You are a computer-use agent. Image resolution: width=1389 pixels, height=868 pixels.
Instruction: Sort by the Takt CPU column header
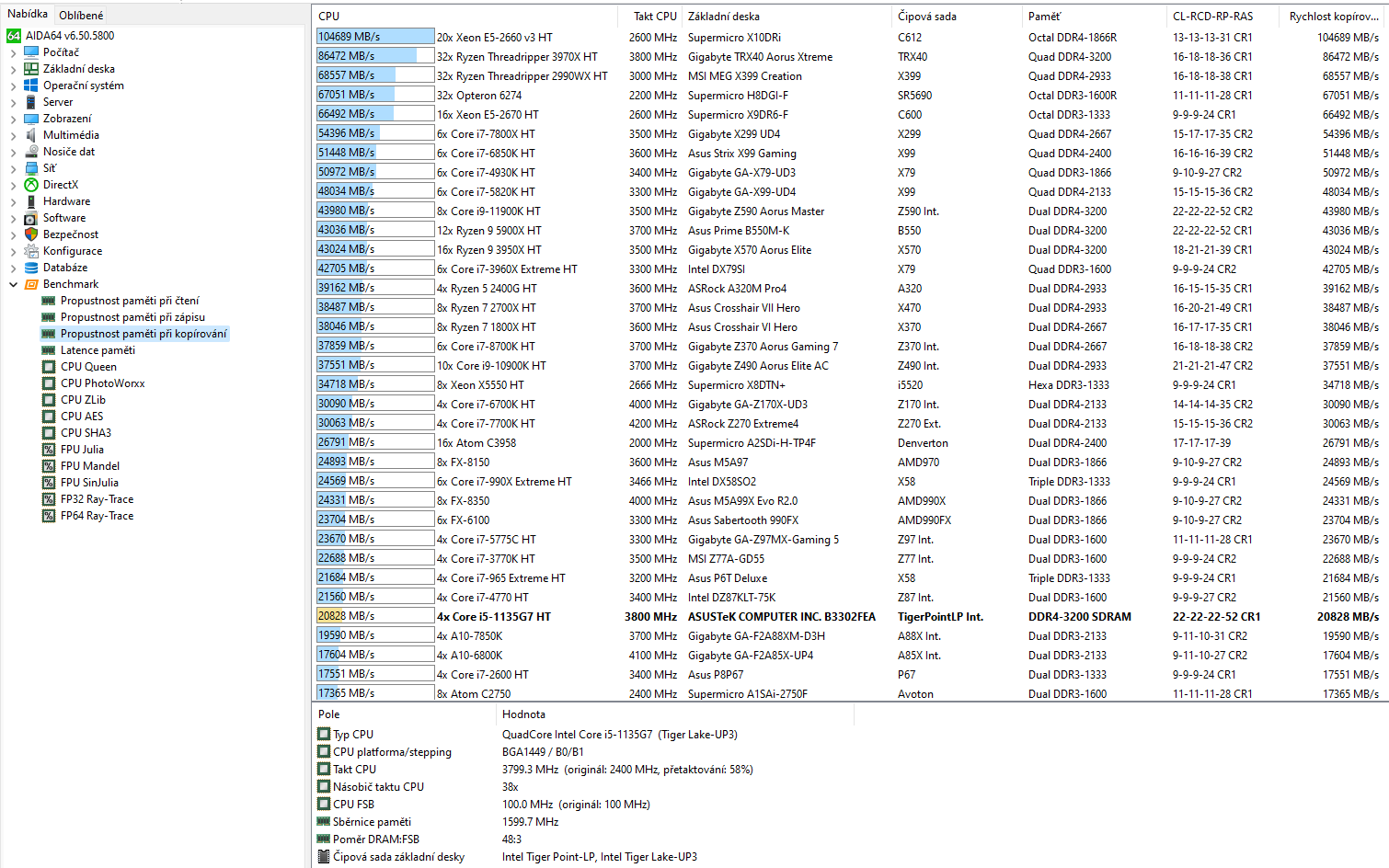650,17
